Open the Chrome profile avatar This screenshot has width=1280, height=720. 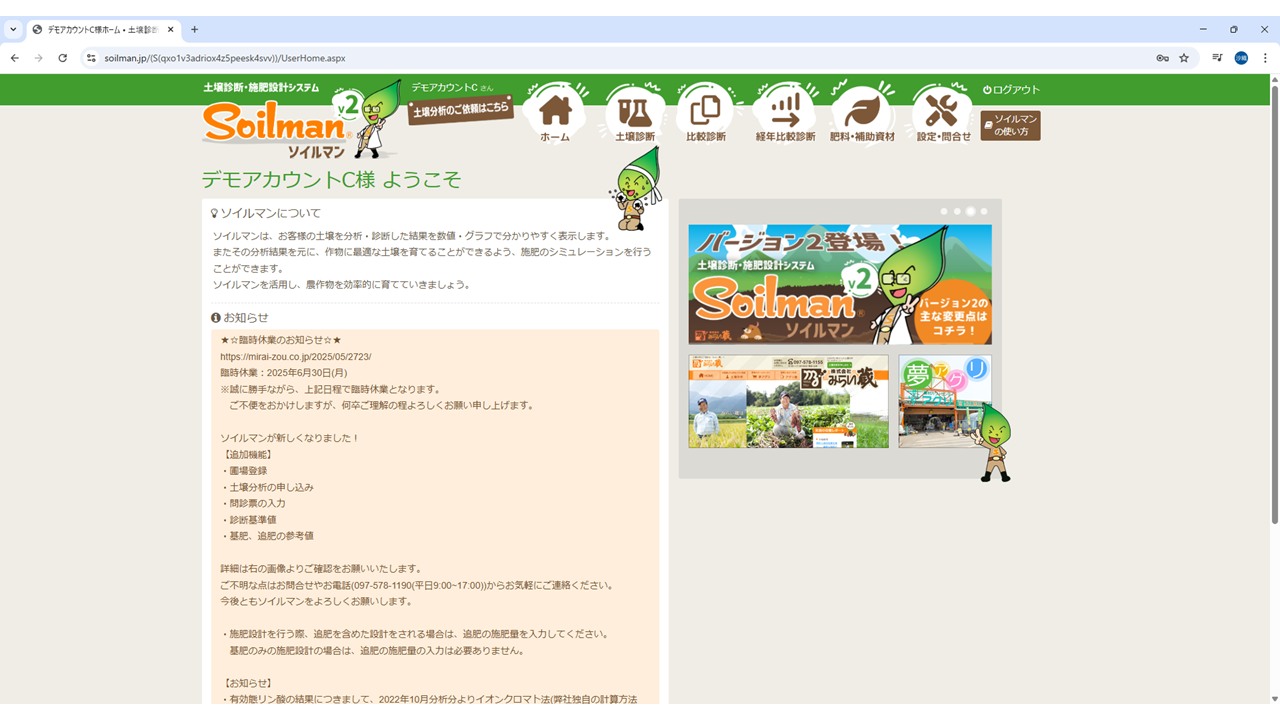click(1241, 58)
